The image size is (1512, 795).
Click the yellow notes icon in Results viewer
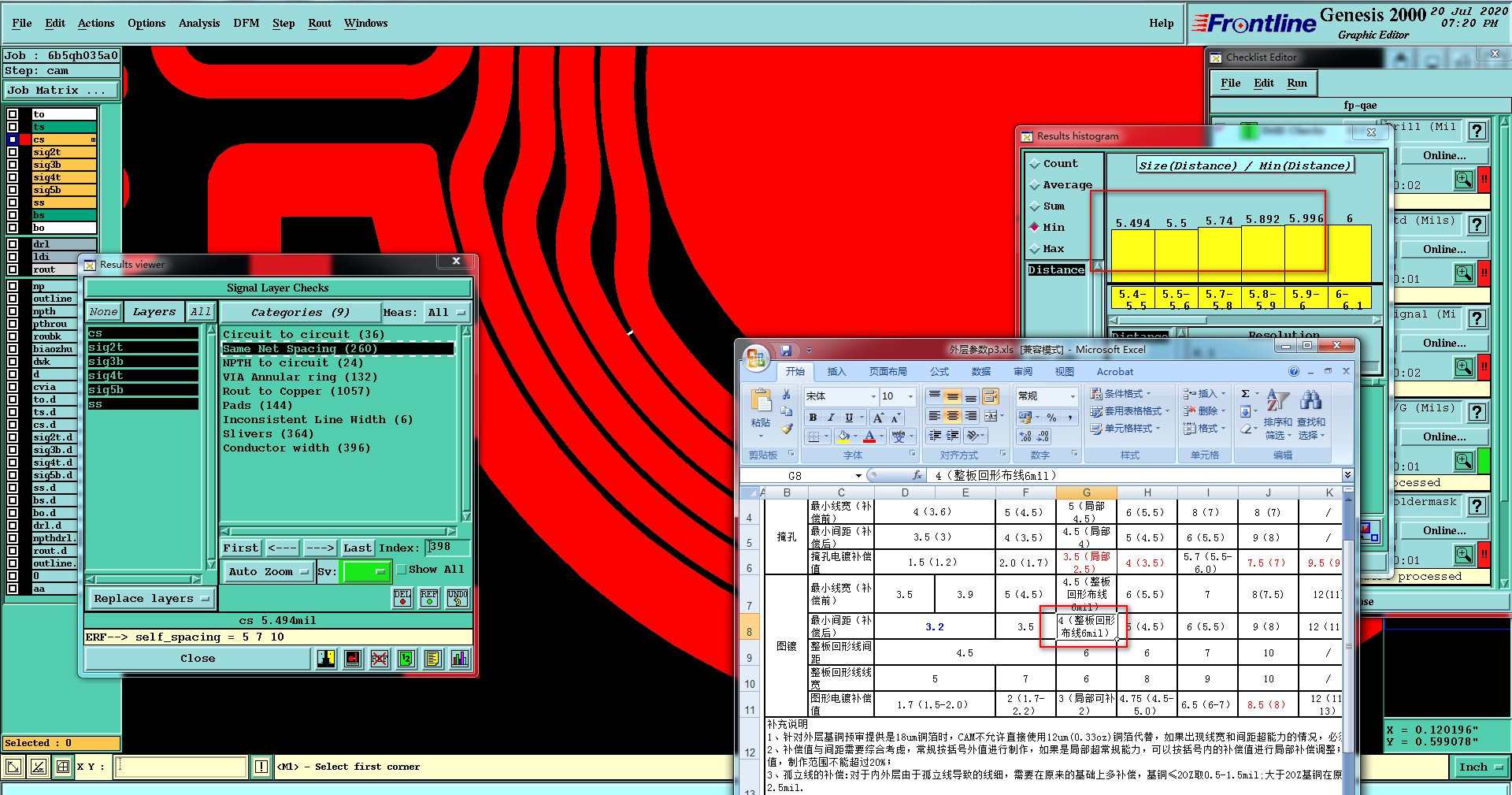pos(433,659)
